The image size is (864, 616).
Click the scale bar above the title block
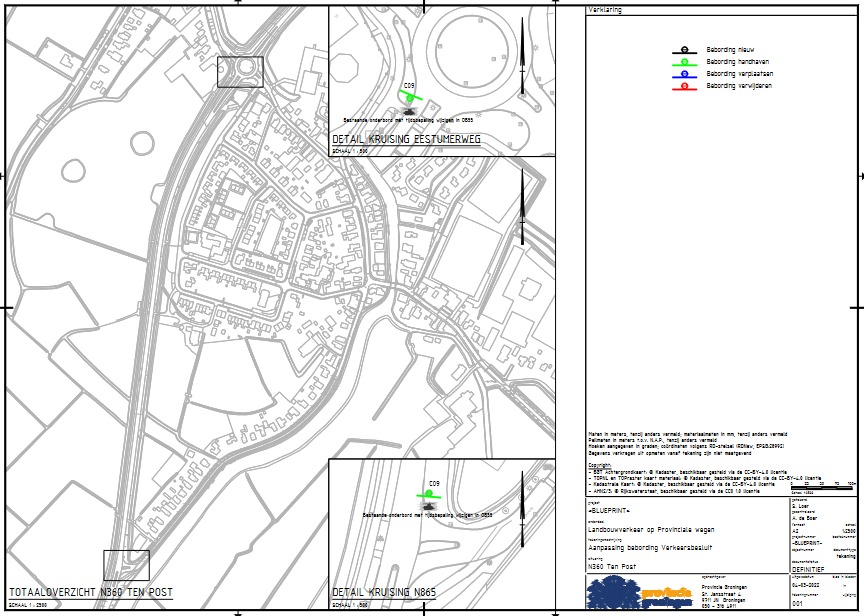pyautogui.click(x=823, y=488)
